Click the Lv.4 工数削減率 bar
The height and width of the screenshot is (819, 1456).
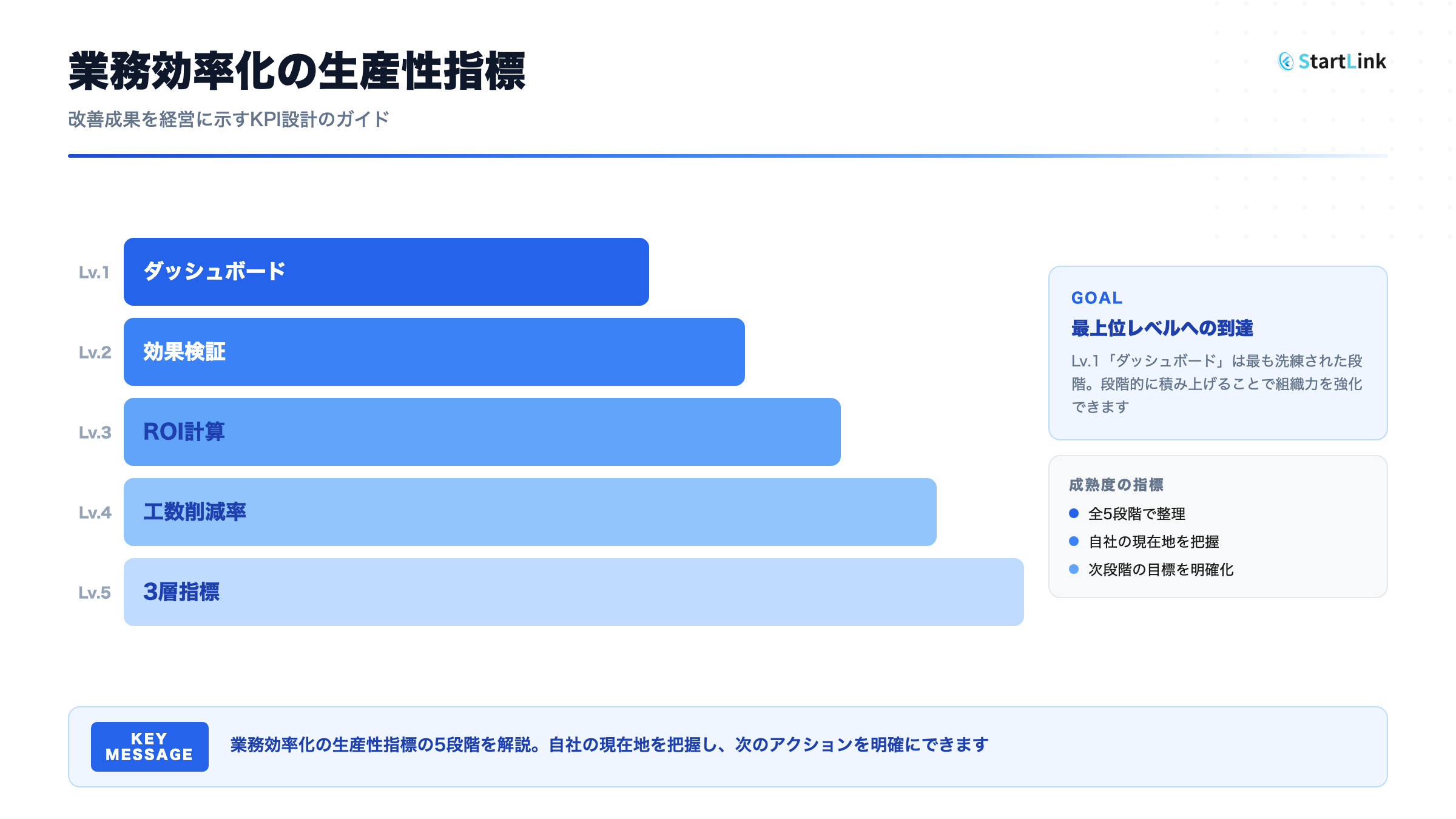tap(530, 512)
